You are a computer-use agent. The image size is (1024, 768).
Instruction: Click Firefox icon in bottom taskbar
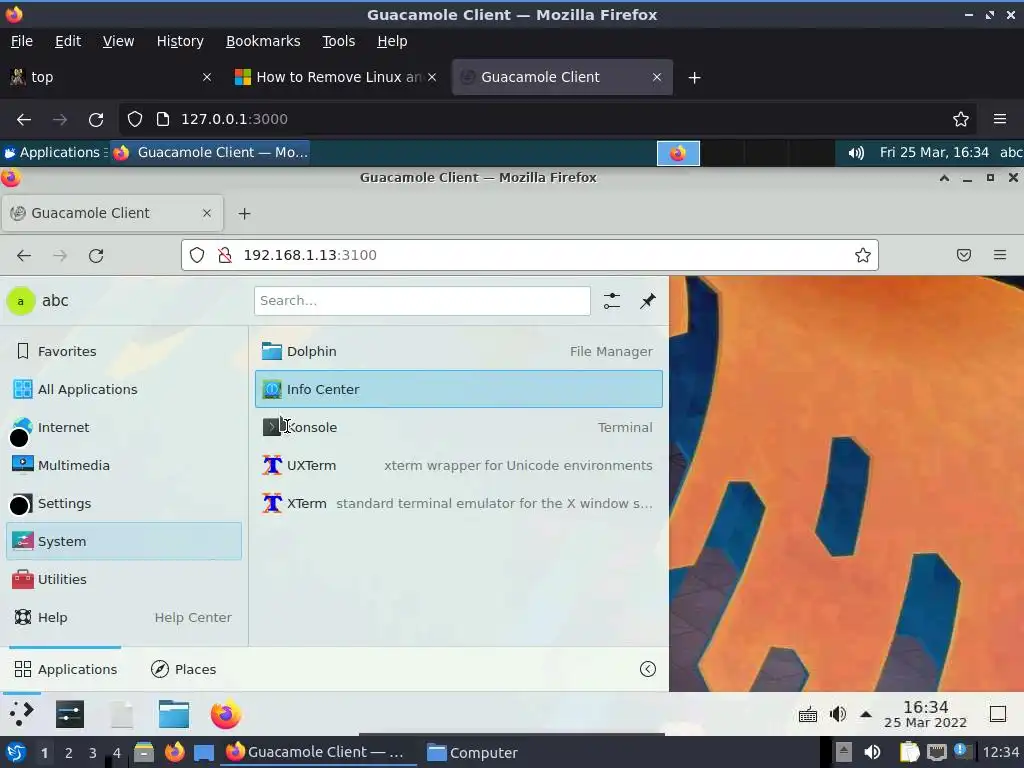(174, 752)
